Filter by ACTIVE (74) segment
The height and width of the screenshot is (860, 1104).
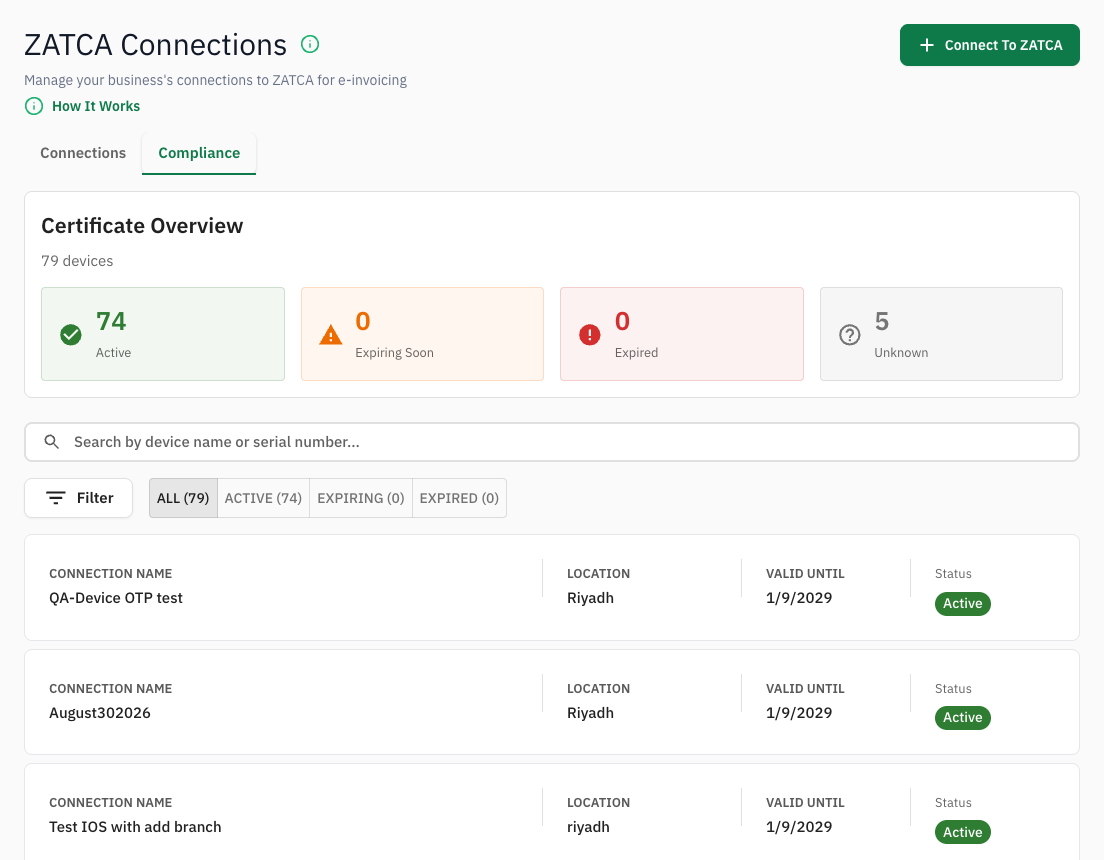(x=263, y=498)
